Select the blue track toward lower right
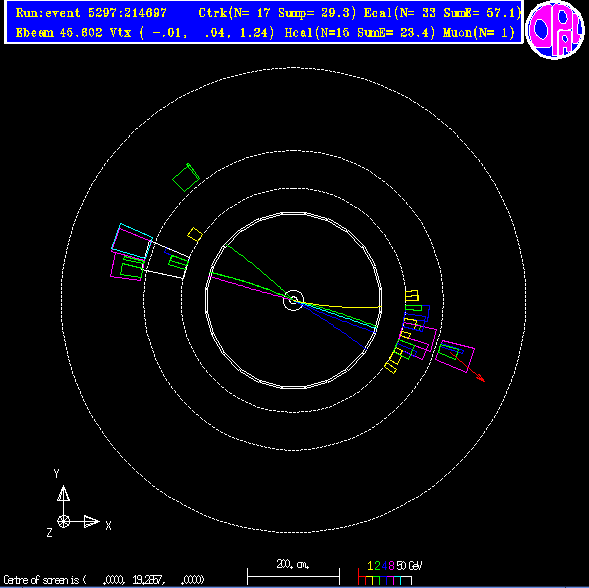 334,326
